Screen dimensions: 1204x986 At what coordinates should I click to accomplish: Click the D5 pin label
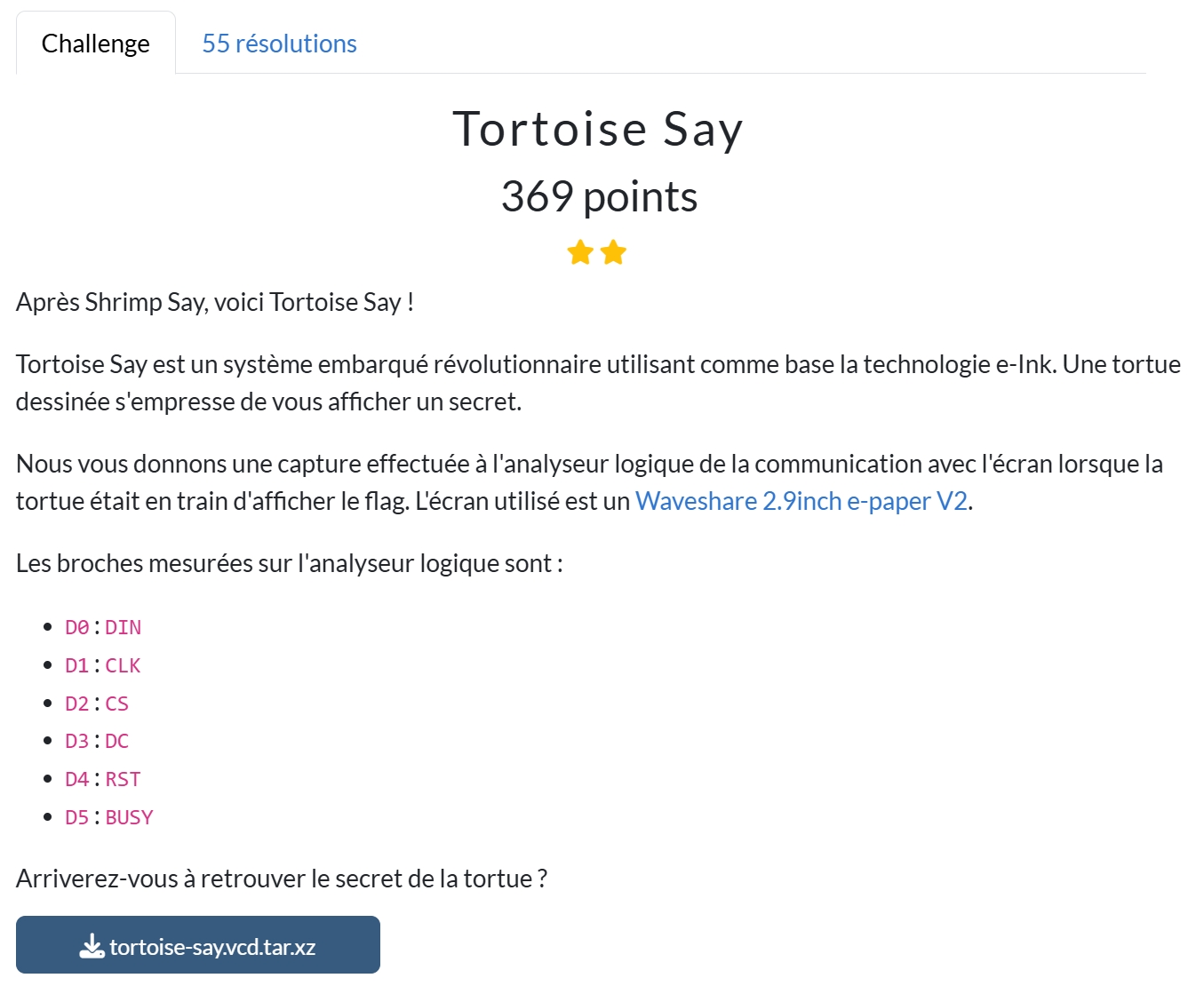click(x=76, y=816)
